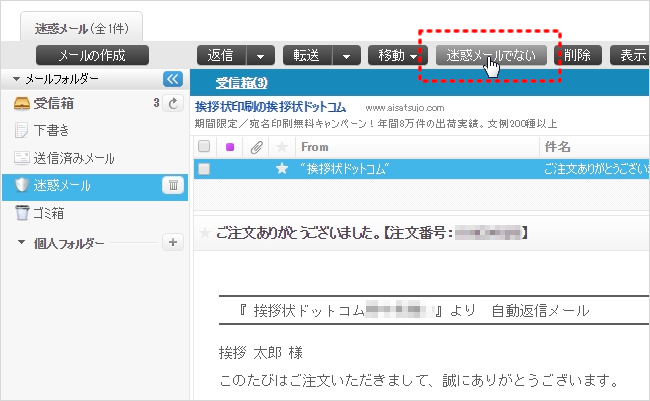Open the 下書き drafts folder
Screen dimensions: 650x401
(x=51, y=130)
